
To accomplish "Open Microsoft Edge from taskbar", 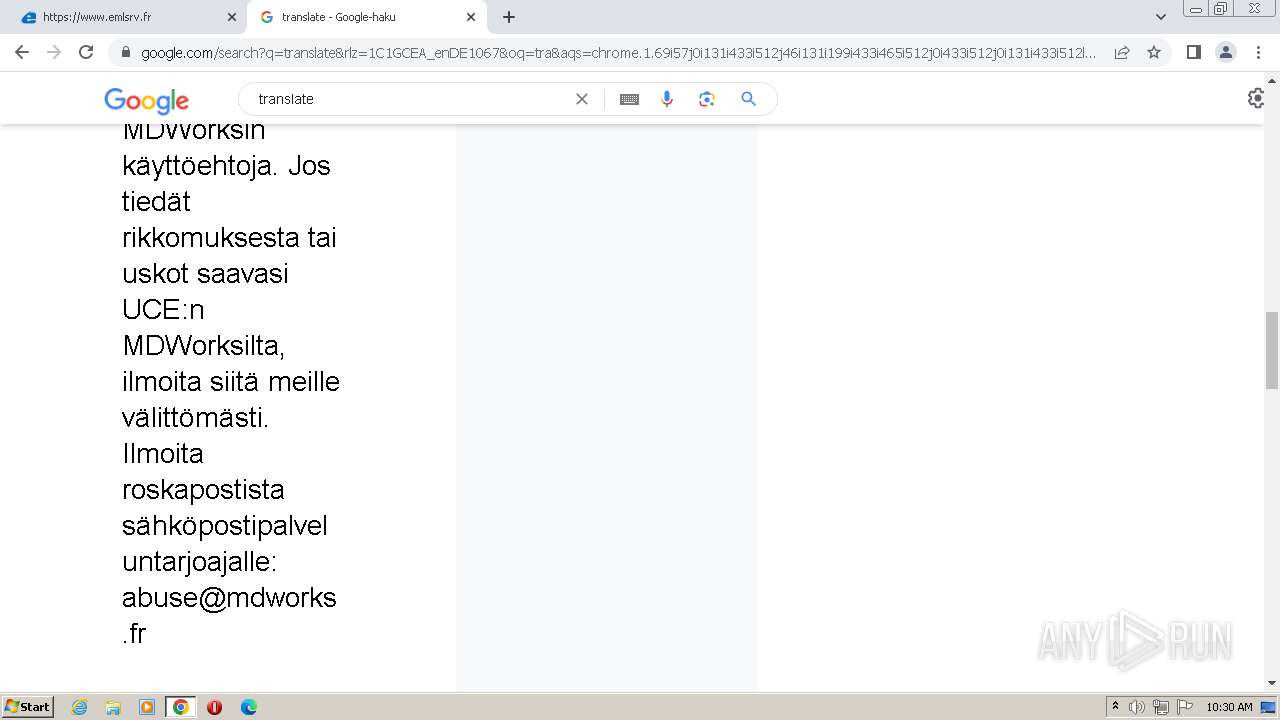I will click(249, 707).
